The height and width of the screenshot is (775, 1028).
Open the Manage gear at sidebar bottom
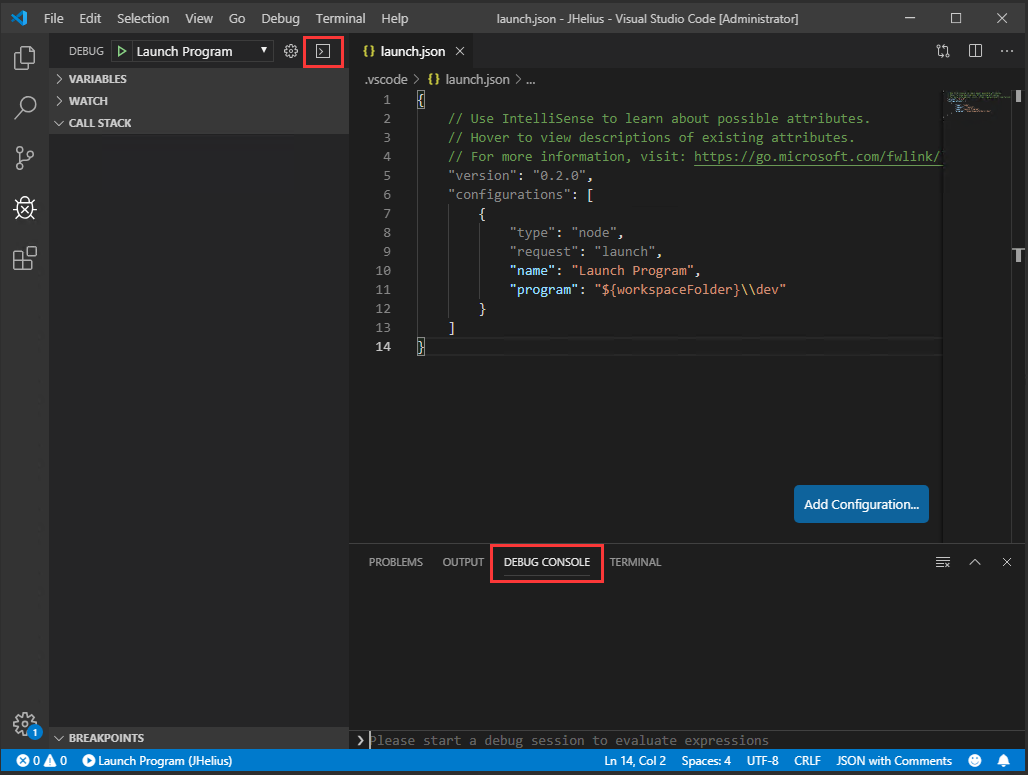coord(24,724)
